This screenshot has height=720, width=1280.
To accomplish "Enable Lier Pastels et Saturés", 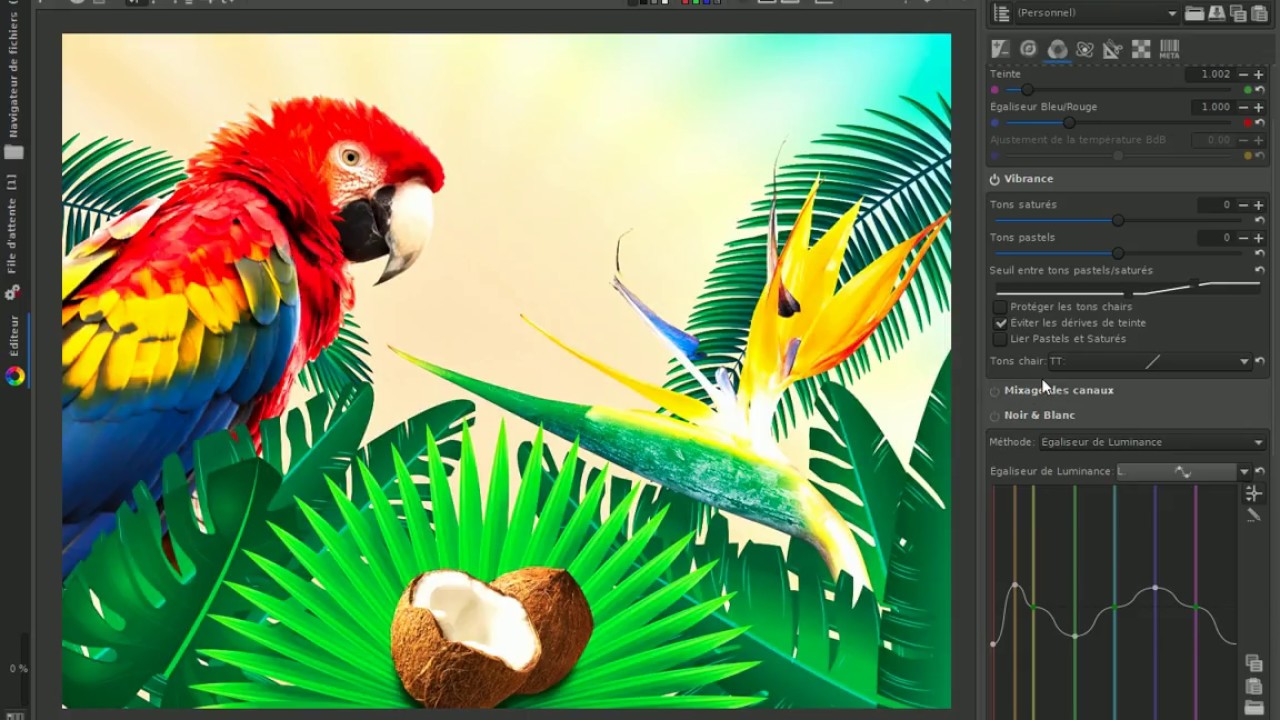I will tap(1000, 339).
